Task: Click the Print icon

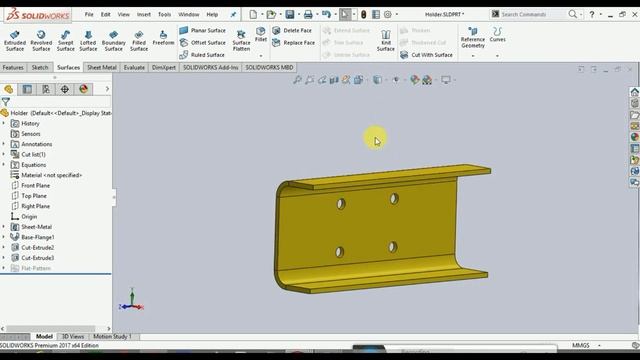Action: tap(308, 15)
